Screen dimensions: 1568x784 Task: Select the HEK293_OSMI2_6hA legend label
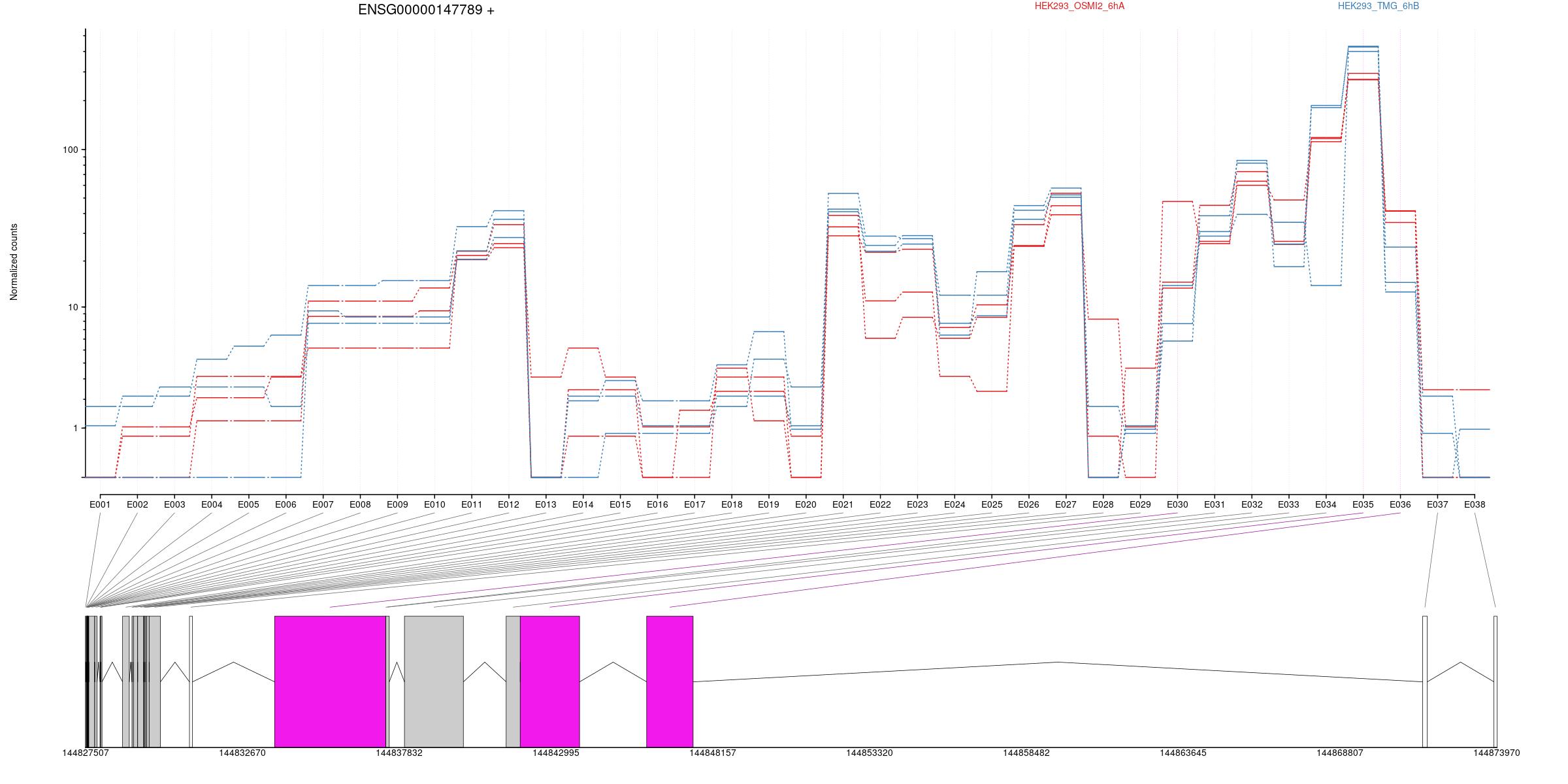tap(1079, 6)
